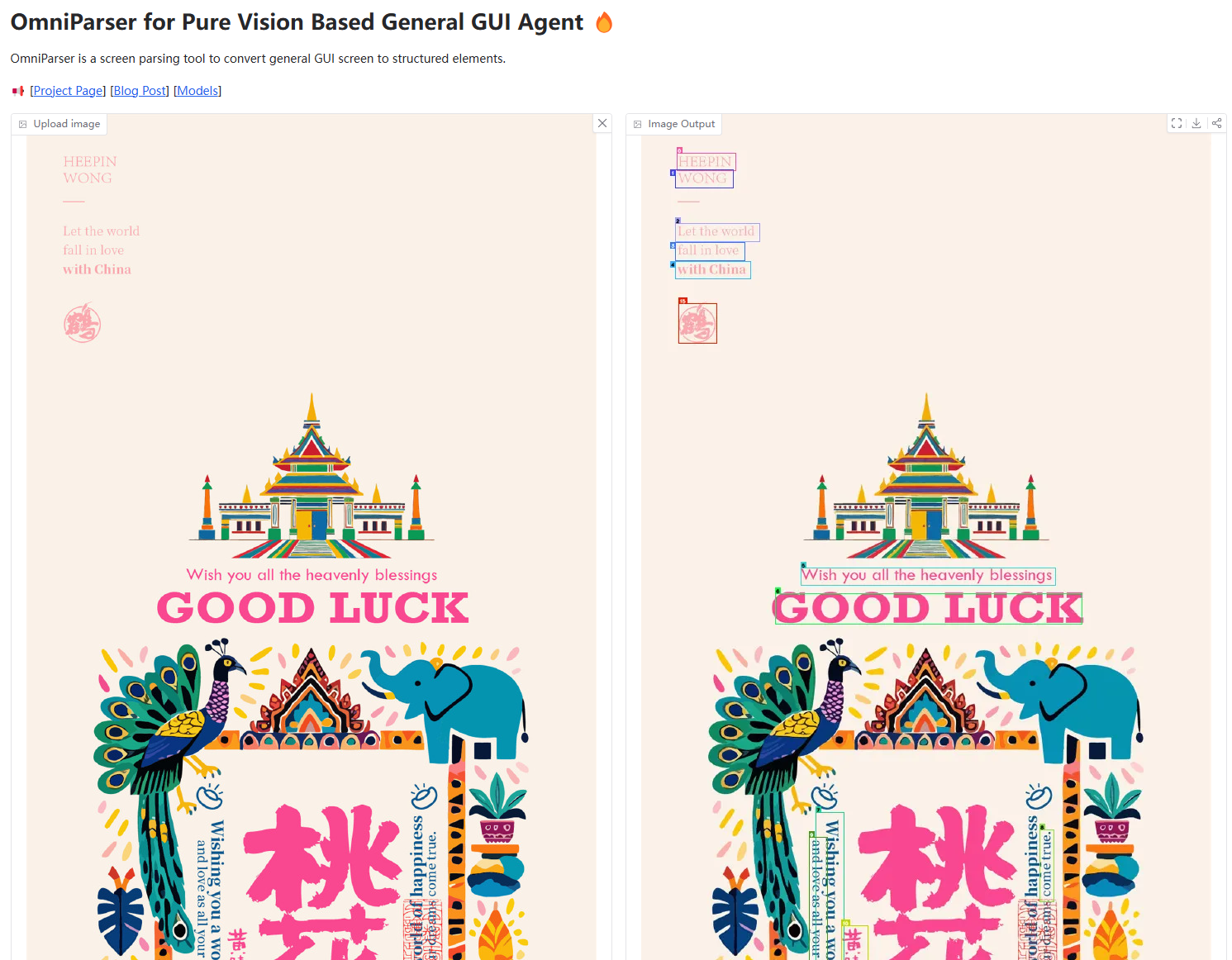Click the boxed HEEPIN text in output

[x=706, y=162]
